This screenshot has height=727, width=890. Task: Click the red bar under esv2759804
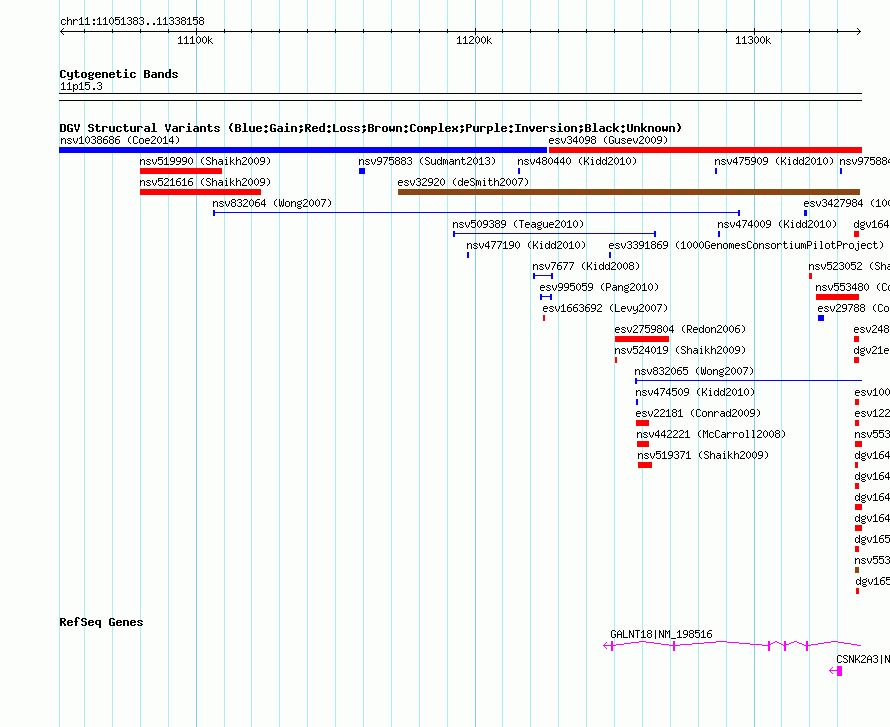pos(642,339)
